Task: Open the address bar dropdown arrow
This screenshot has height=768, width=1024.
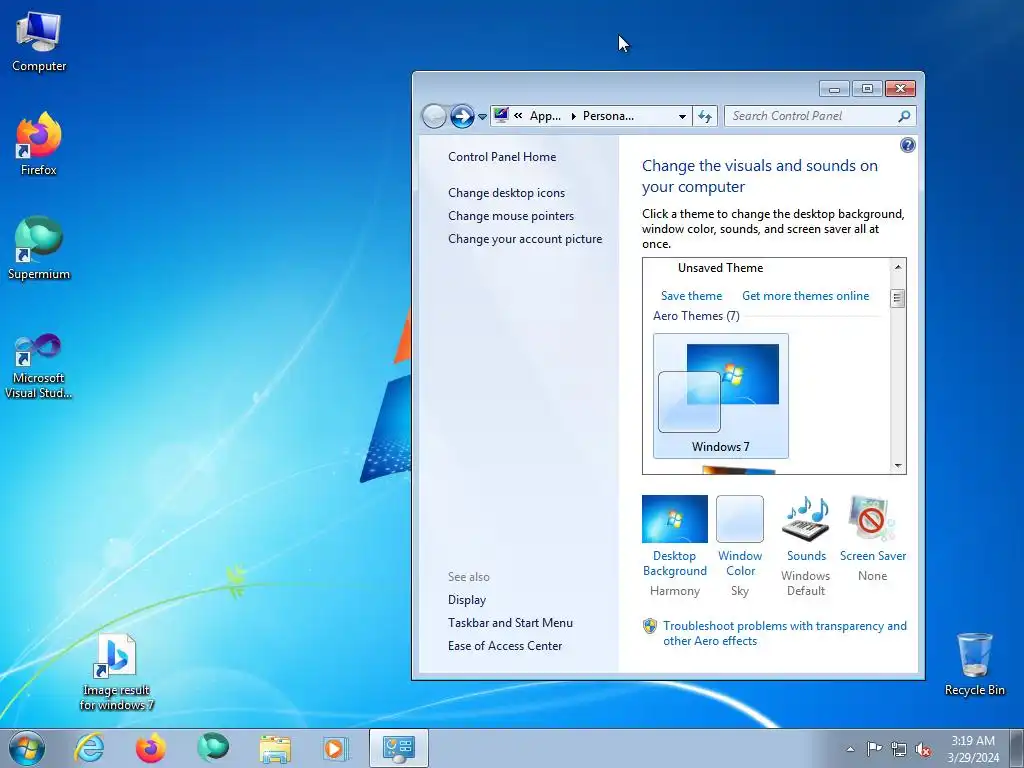Action: (682, 116)
